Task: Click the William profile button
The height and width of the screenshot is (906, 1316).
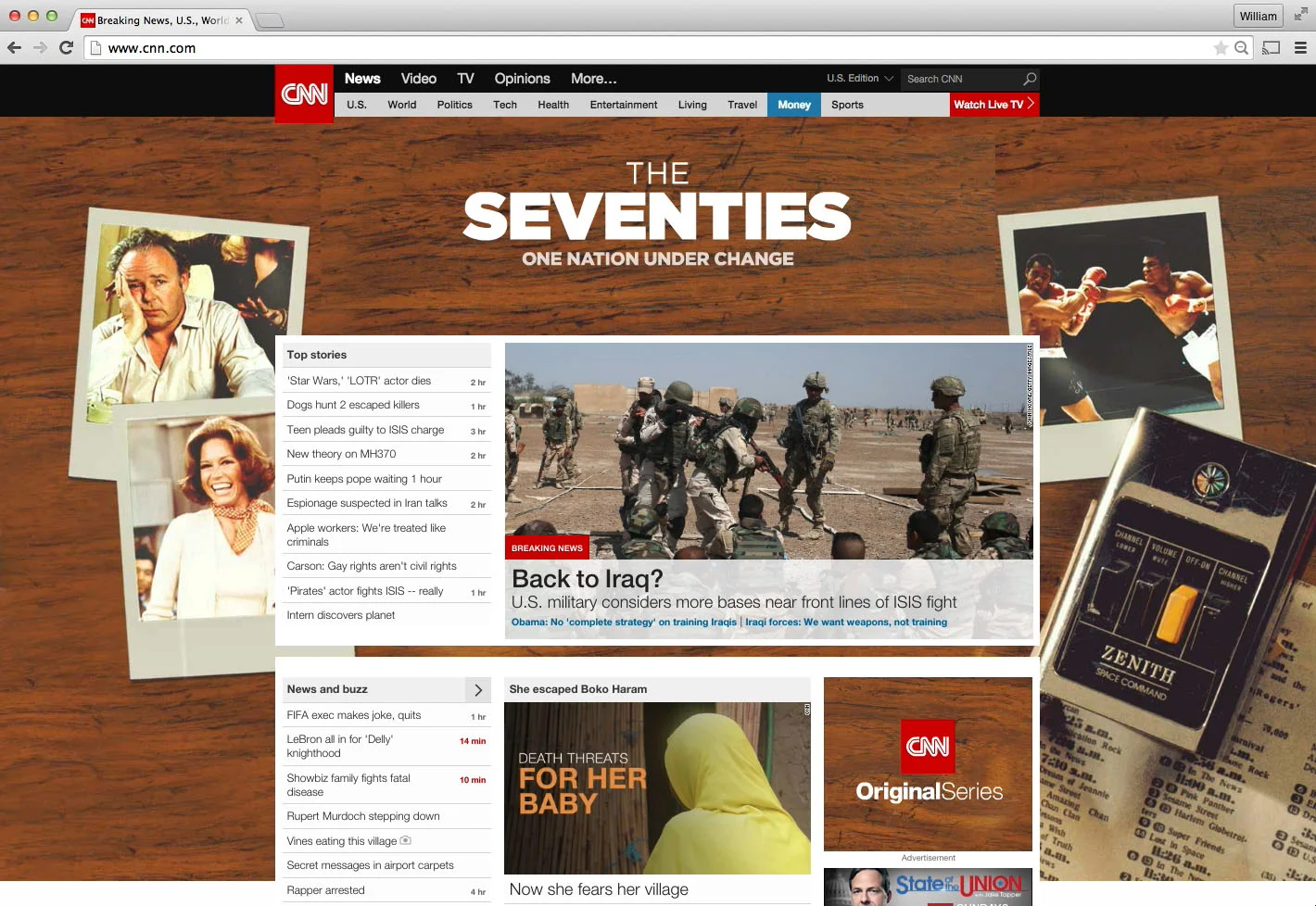Action: [1258, 16]
